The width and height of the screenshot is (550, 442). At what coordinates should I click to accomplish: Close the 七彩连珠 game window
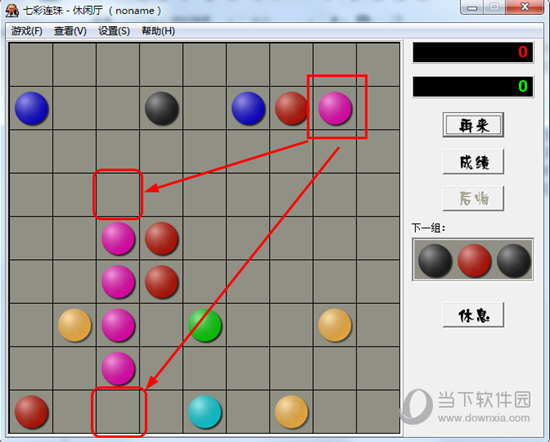tap(525, 7)
